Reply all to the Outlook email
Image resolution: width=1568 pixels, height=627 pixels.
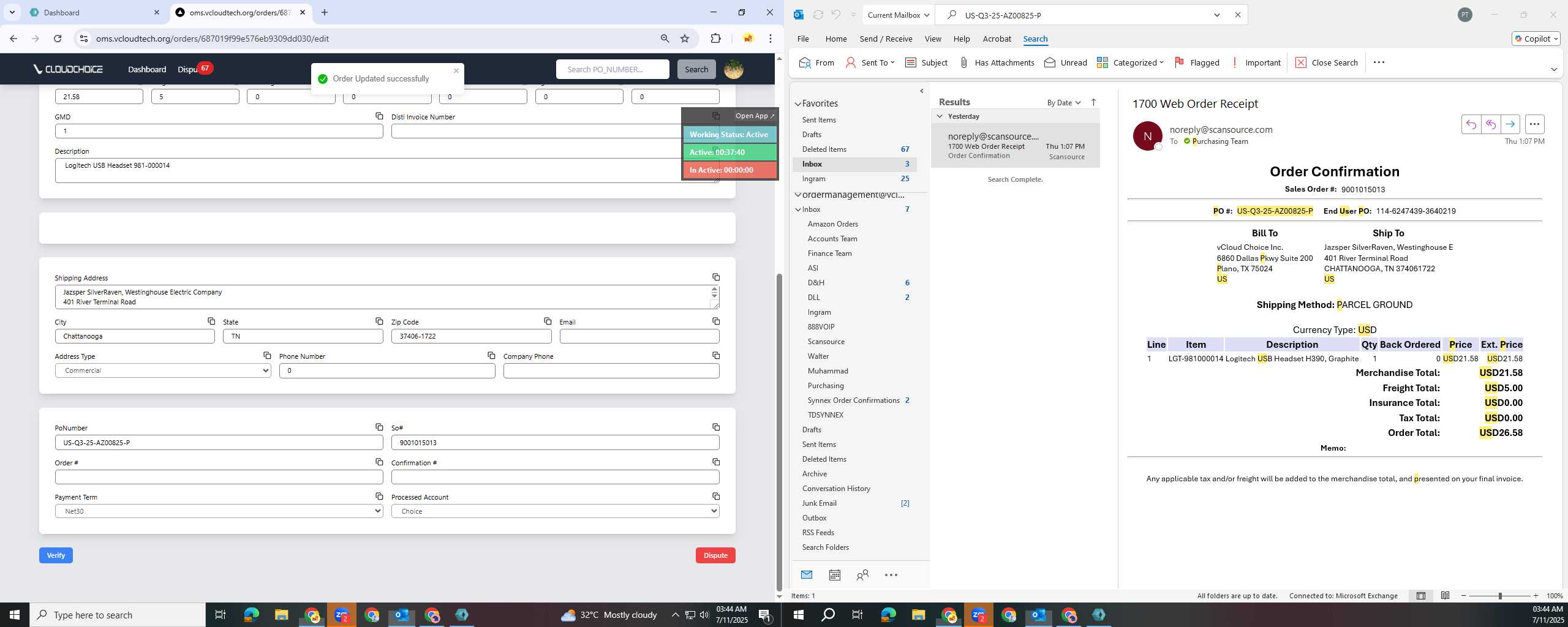point(1490,124)
